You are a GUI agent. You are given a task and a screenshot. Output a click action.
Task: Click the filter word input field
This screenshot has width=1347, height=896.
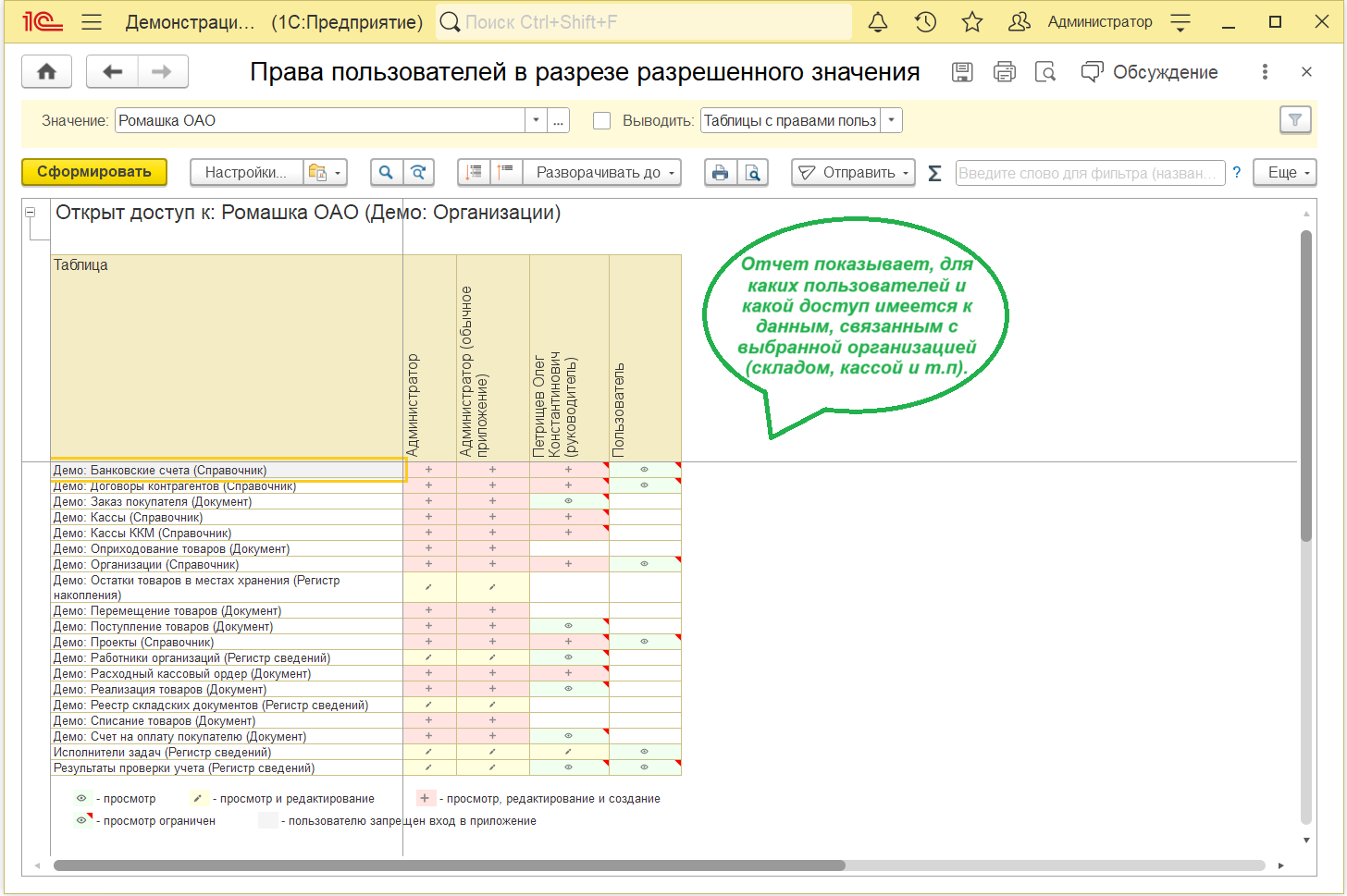point(1089,173)
